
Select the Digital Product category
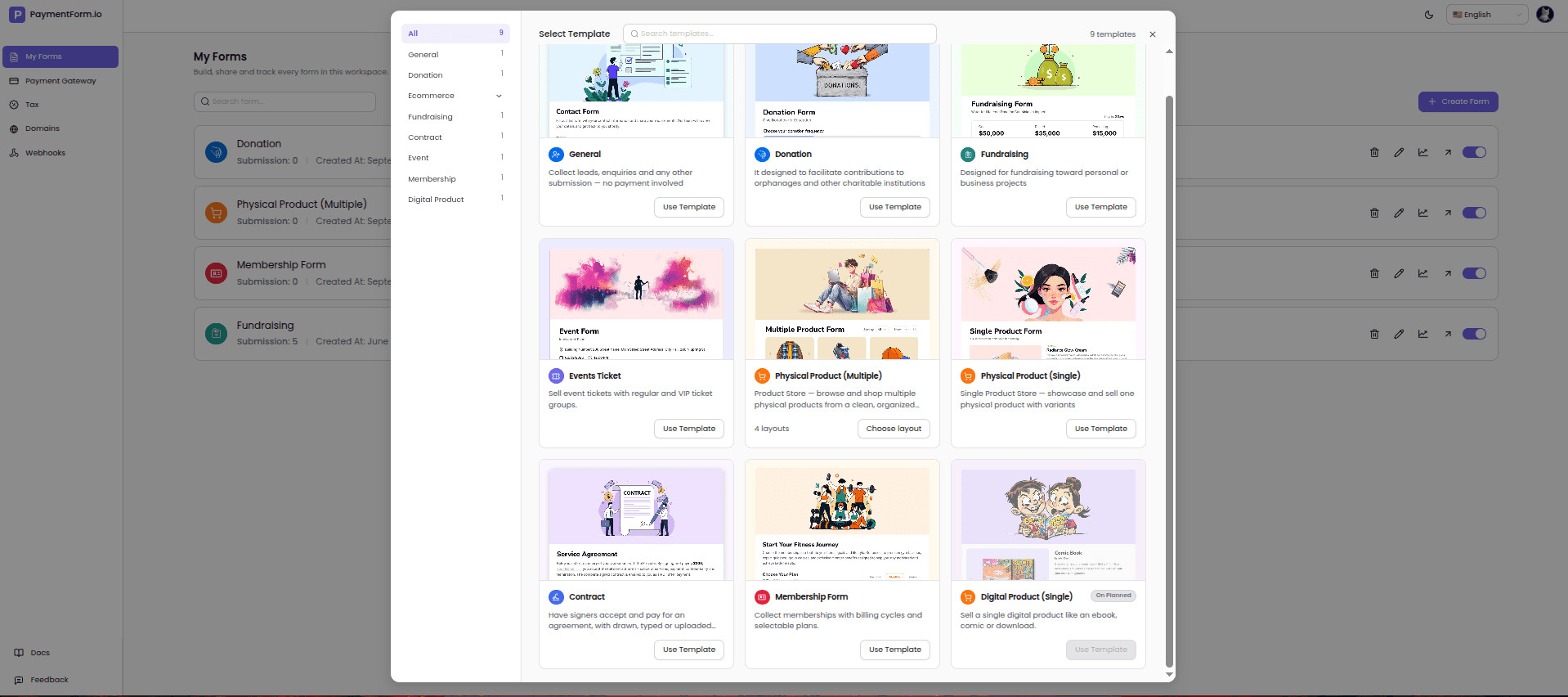pos(455,200)
